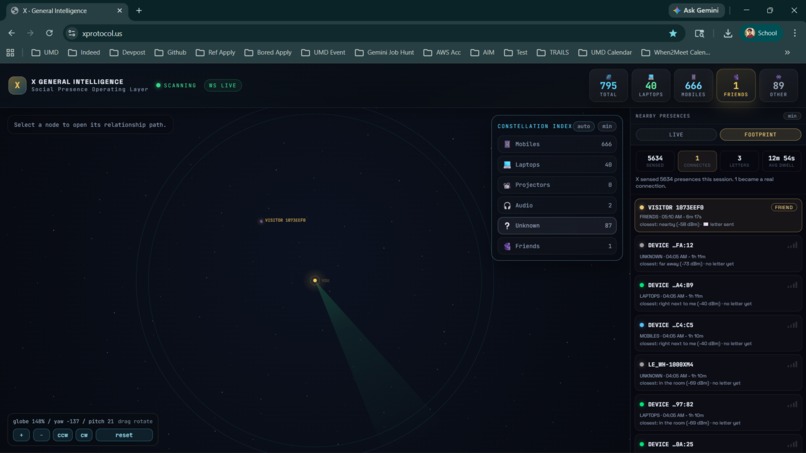Click the address bar URL field
Viewport: 806px width, 453px height.
coord(373,33)
